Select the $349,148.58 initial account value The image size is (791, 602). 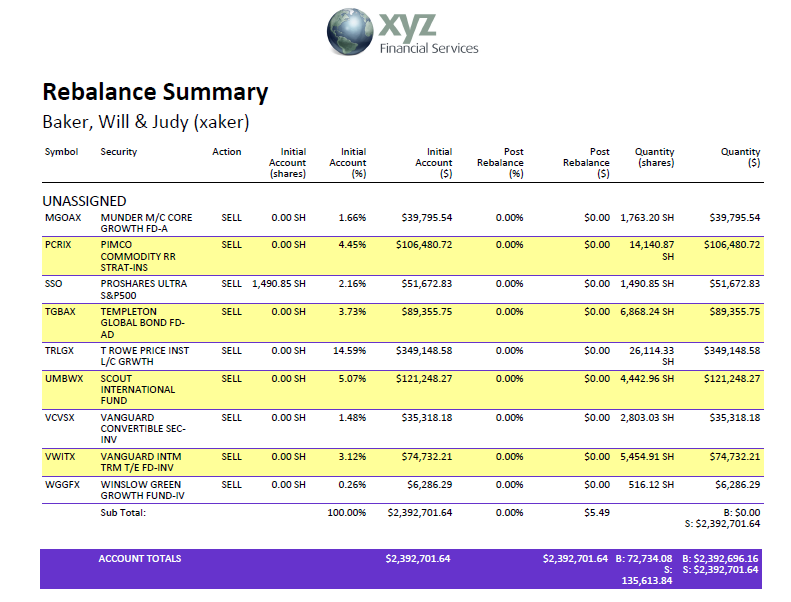coord(419,351)
